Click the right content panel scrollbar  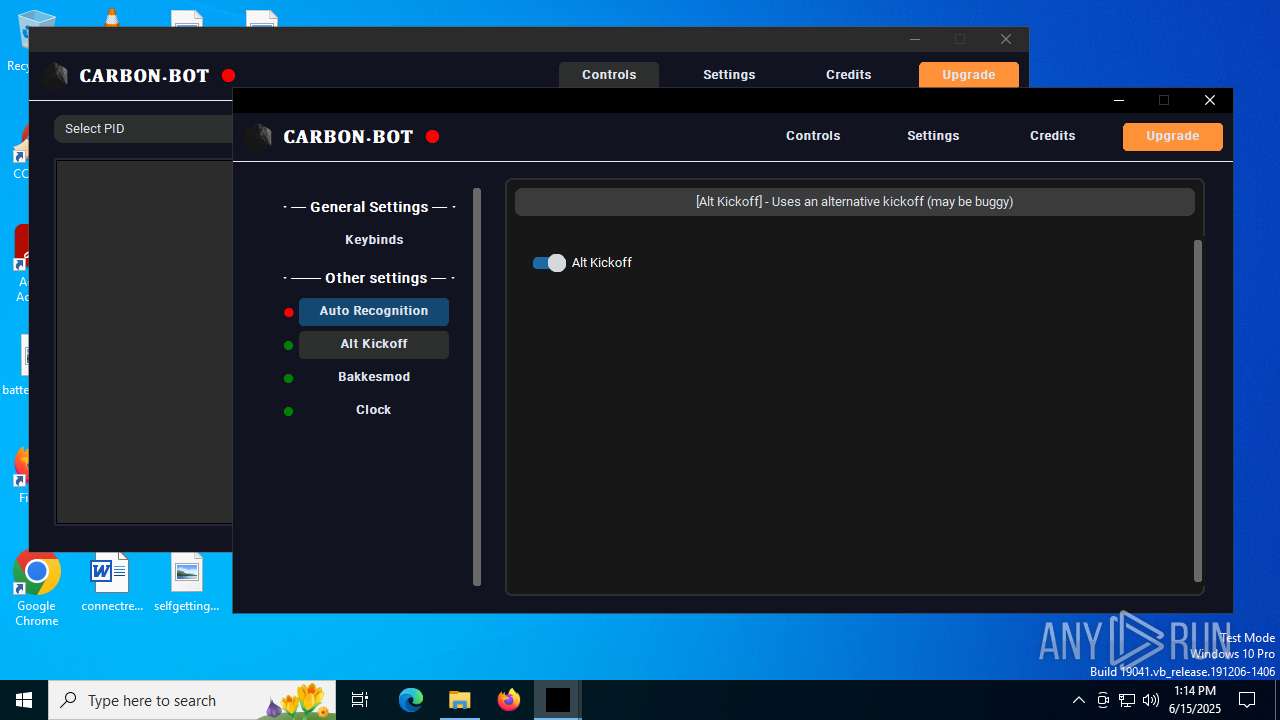[1198, 411]
